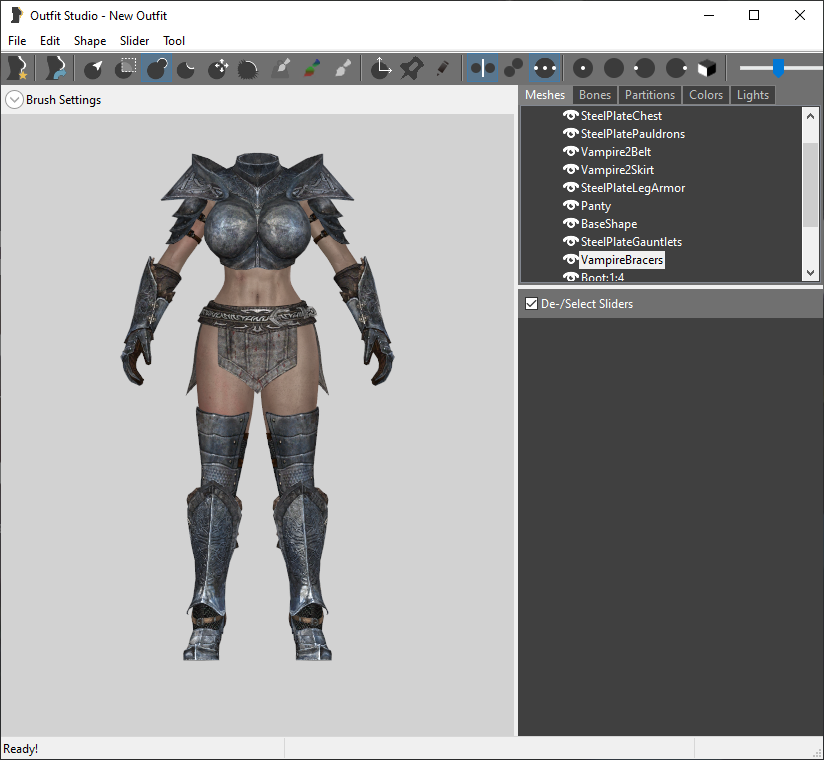Minimize the Outfit Studio window
The width and height of the screenshot is (824, 760).
coord(709,15)
